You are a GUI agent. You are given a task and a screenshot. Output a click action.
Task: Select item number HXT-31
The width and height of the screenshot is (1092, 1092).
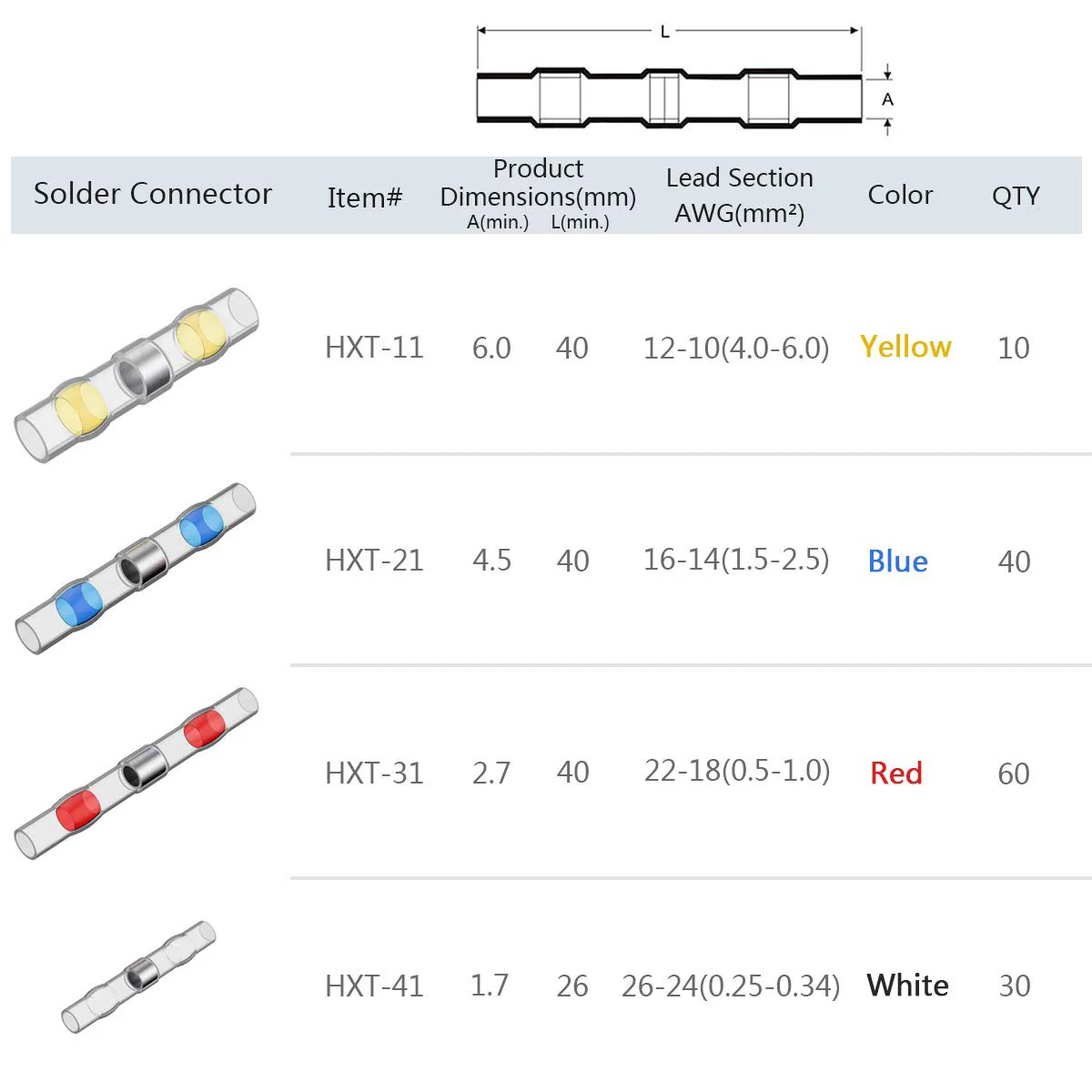(x=374, y=773)
